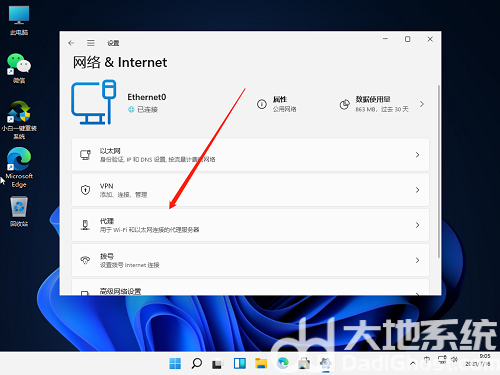
Task: Click the Windows Start button on taskbar
Action: coord(175,363)
